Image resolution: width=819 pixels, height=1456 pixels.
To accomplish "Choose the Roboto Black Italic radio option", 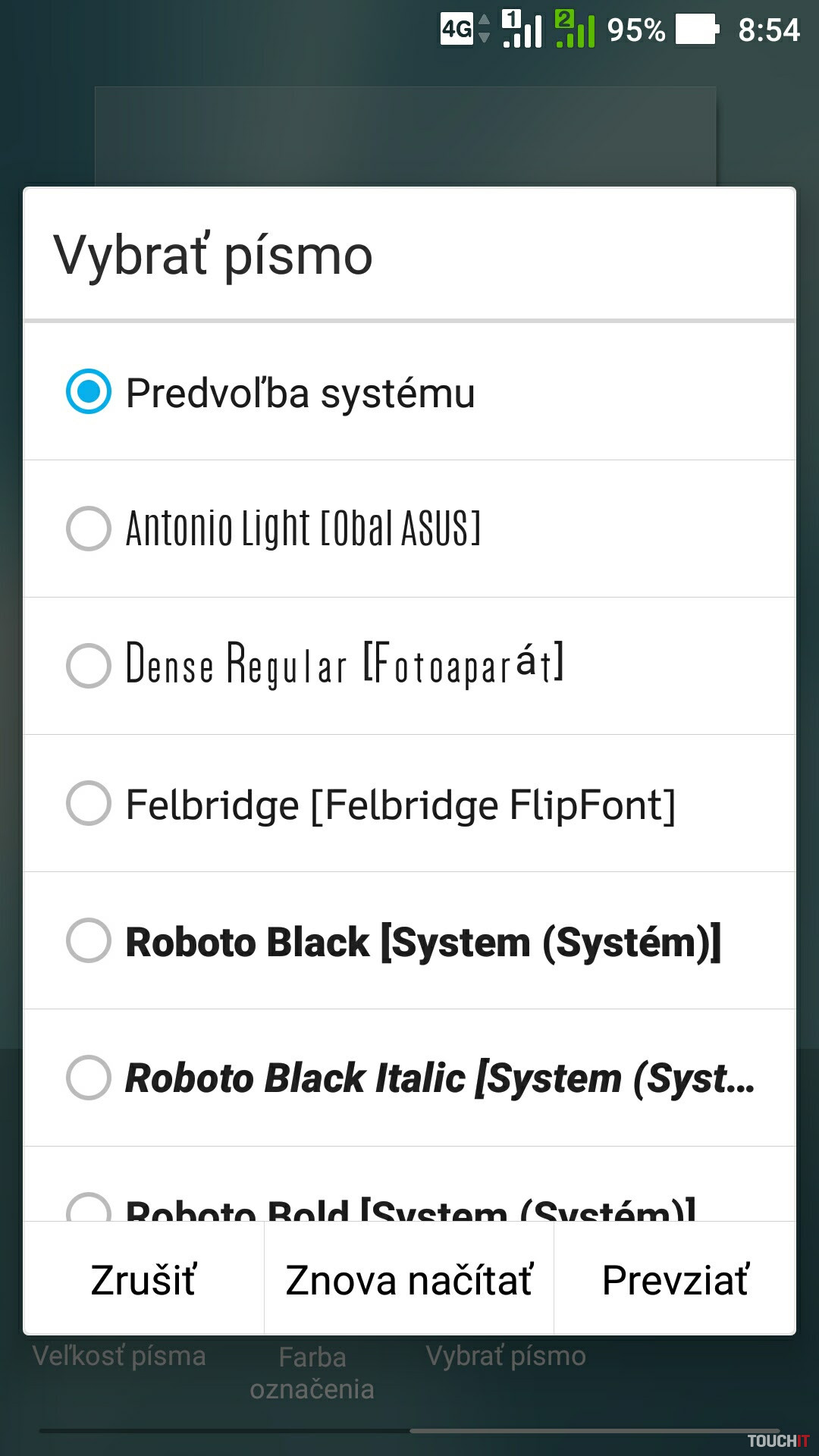I will point(89,1078).
